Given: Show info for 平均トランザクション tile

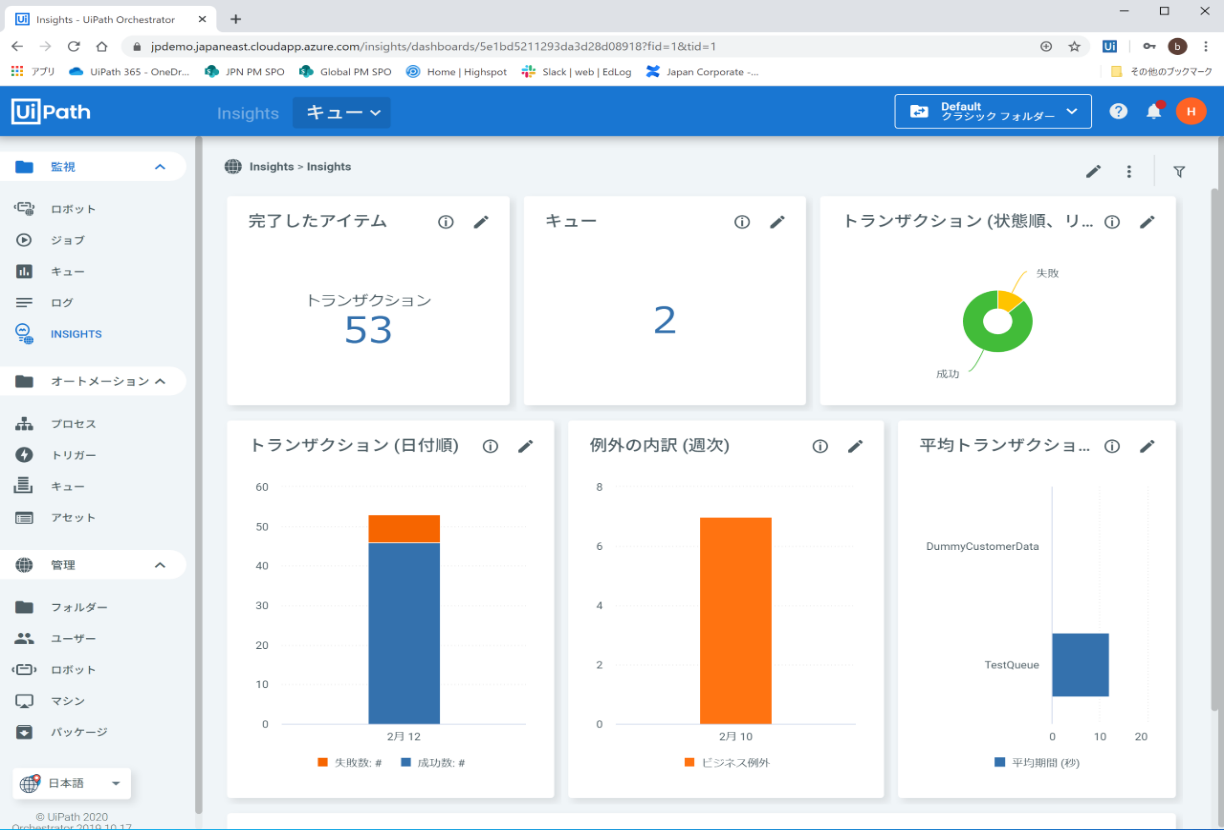Looking at the screenshot, I should (x=1112, y=446).
